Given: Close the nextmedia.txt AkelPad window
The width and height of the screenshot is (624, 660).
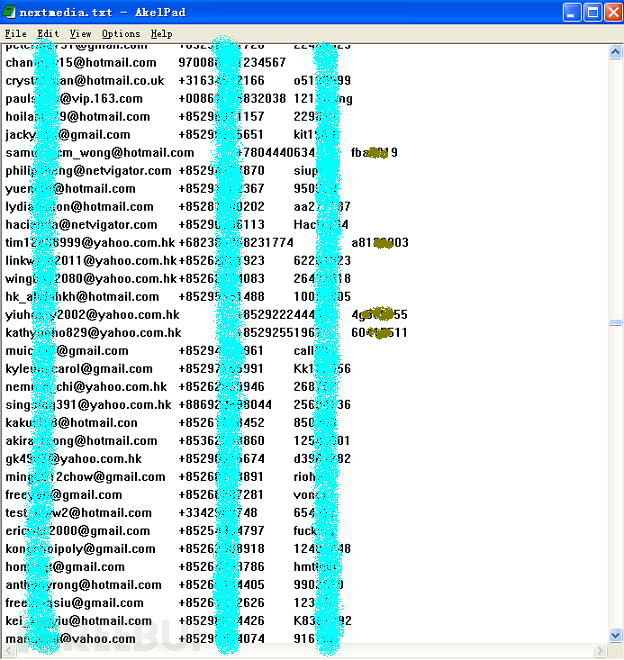Looking at the screenshot, I should point(613,12).
